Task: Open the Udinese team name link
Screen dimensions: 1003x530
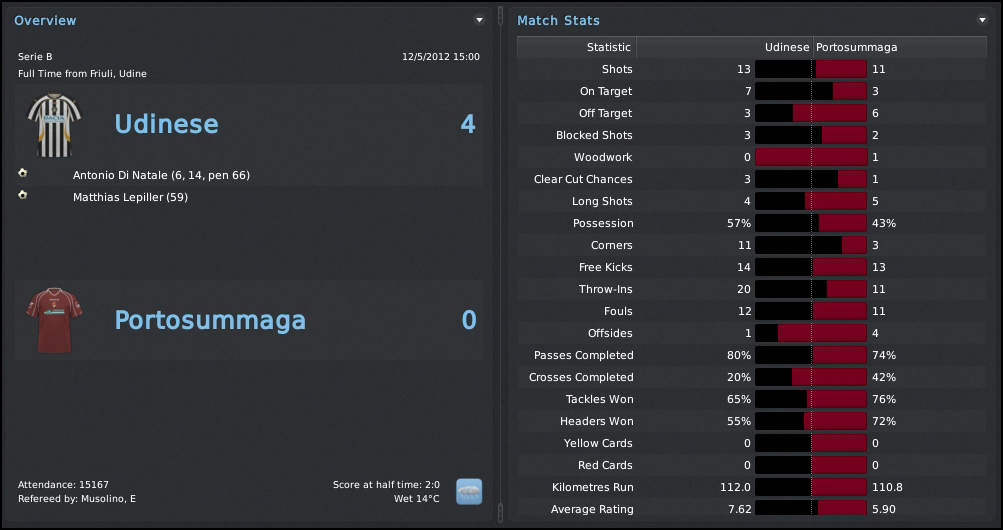Action: 166,124
